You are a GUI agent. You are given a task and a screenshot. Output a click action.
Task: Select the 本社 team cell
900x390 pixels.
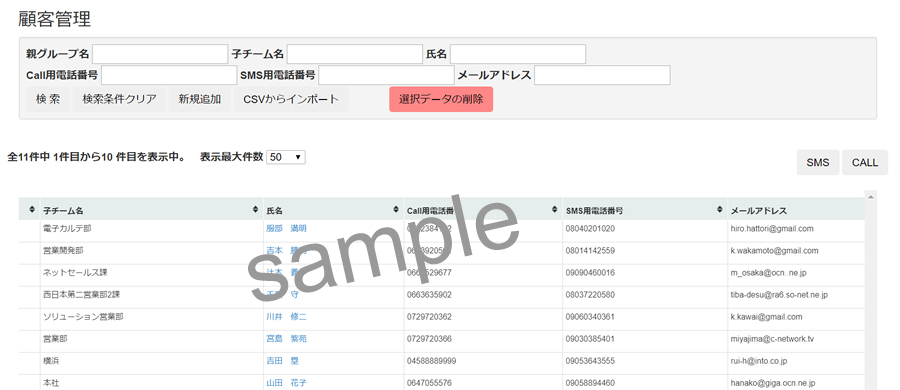tap(51, 383)
